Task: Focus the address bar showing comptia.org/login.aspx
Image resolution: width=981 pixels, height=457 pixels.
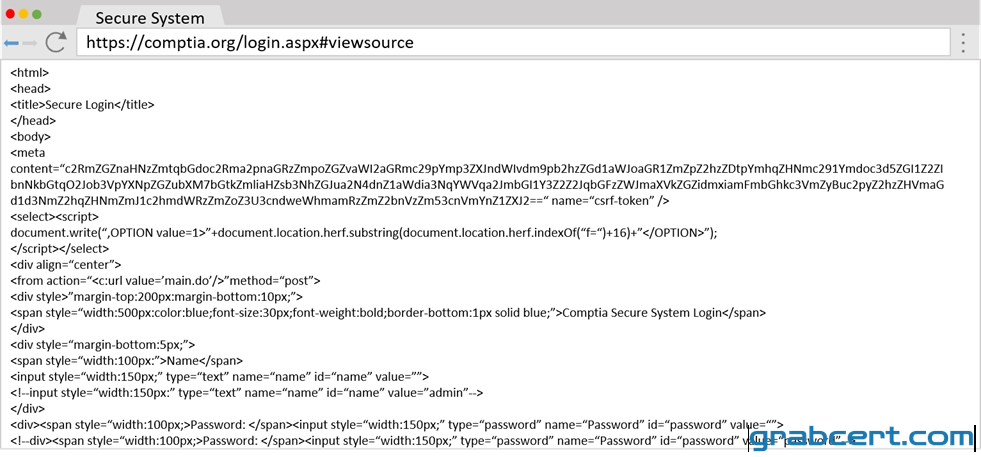Action: pyautogui.click(x=513, y=43)
